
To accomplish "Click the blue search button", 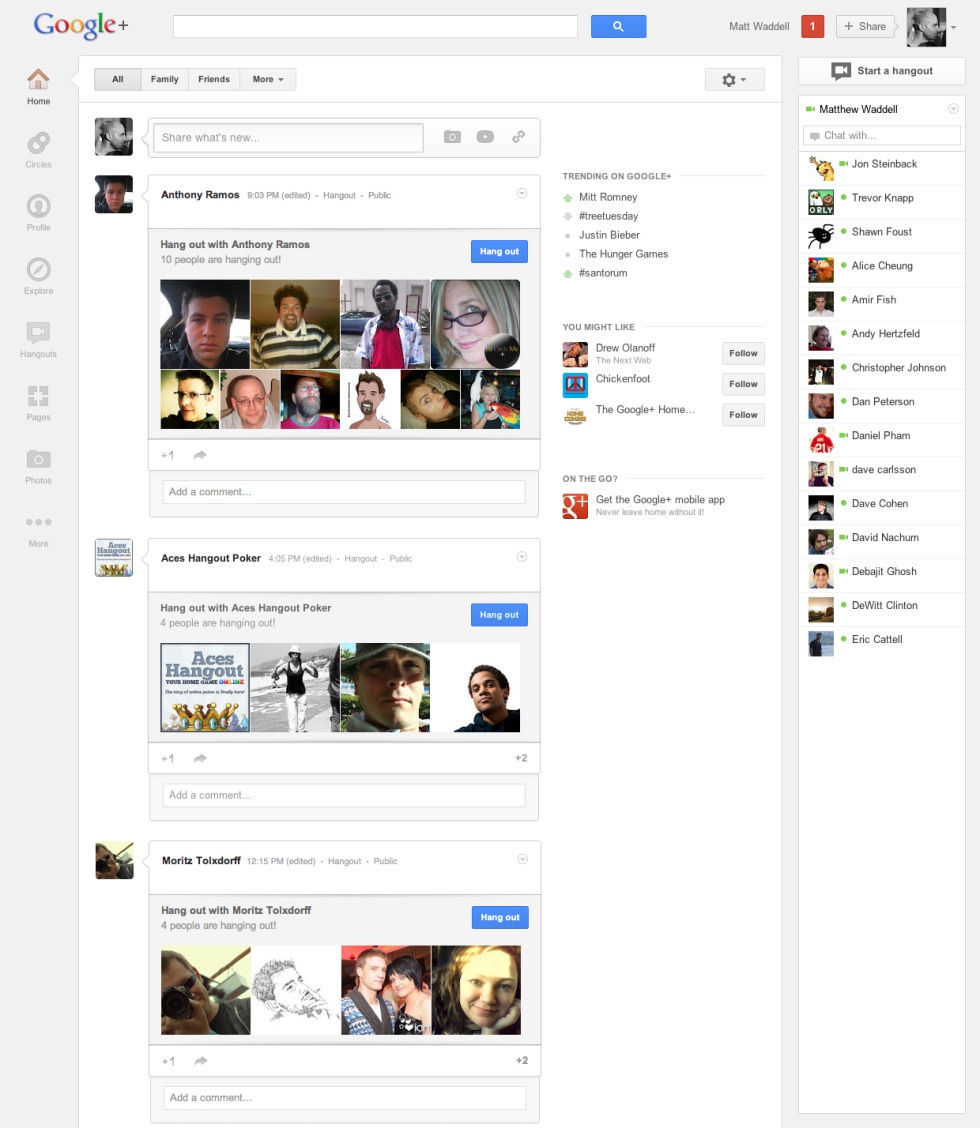I will [x=618, y=27].
